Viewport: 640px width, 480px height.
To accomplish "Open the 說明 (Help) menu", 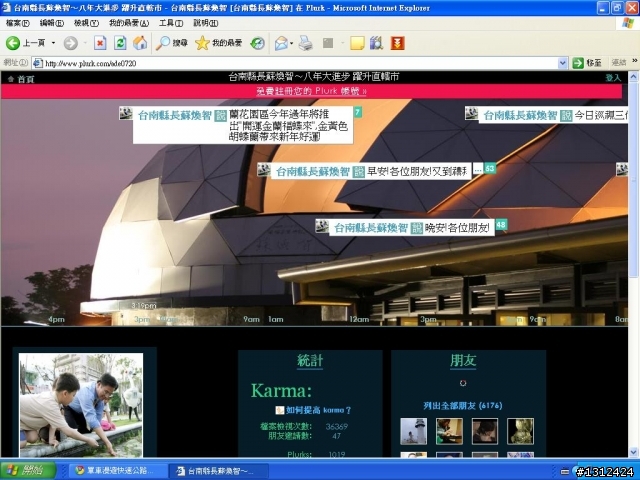I will [205, 23].
